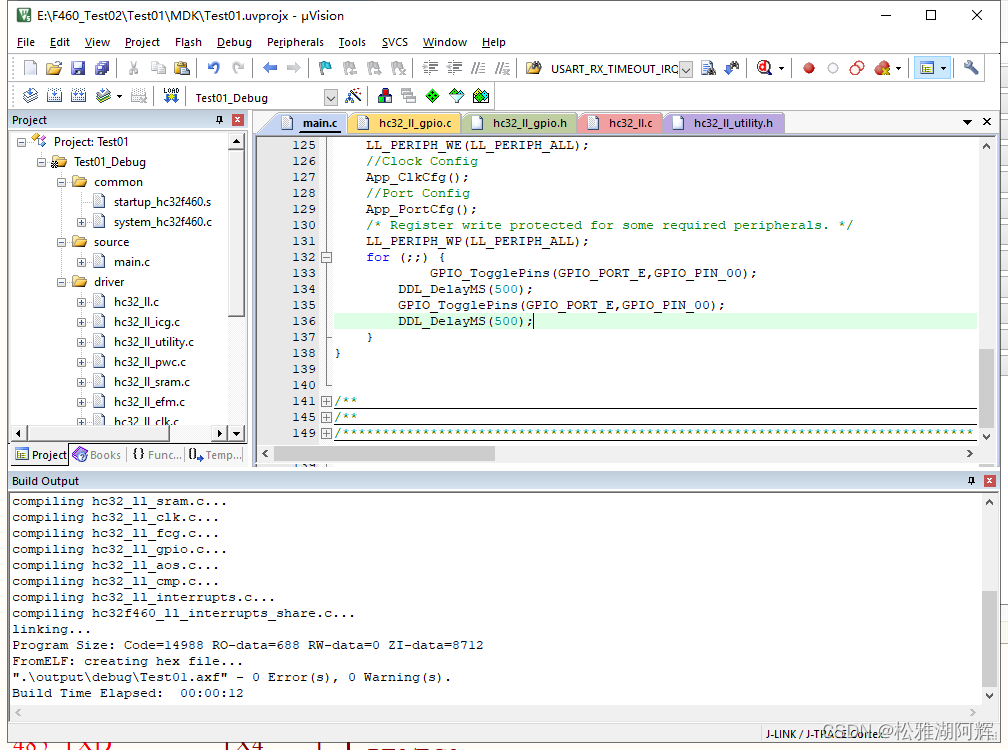Navigate backward with the blue left arrow
This screenshot has width=1008, height=750.
[x=270, y=68]
